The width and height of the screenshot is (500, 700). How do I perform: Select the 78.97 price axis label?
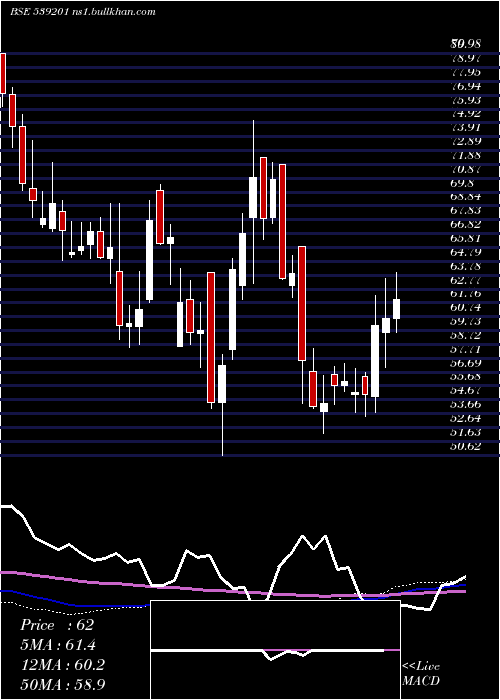tap(466, 58)
